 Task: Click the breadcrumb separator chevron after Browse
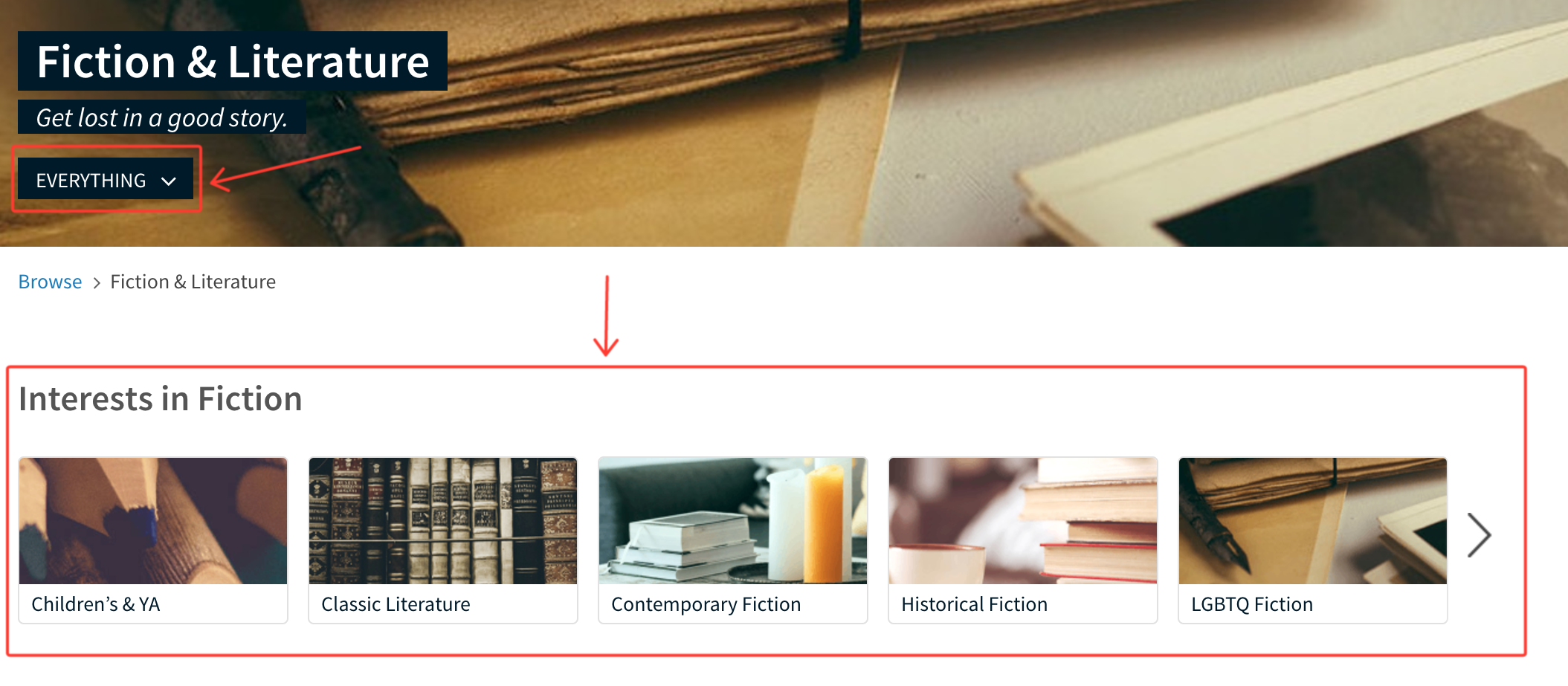(97, 282)
